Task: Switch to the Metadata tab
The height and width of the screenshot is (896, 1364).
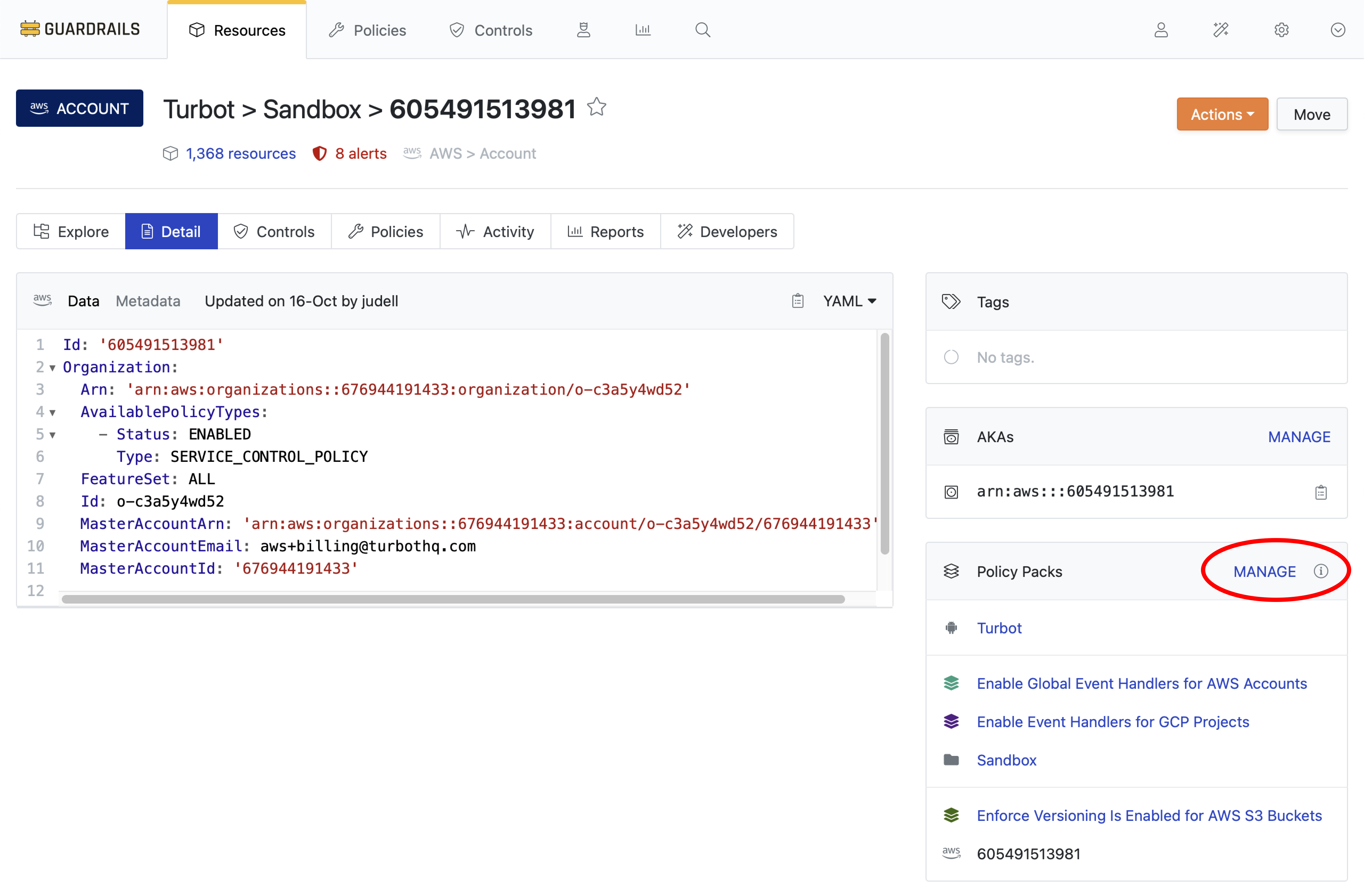Action: pyautogui.click(x=148, y=301)
